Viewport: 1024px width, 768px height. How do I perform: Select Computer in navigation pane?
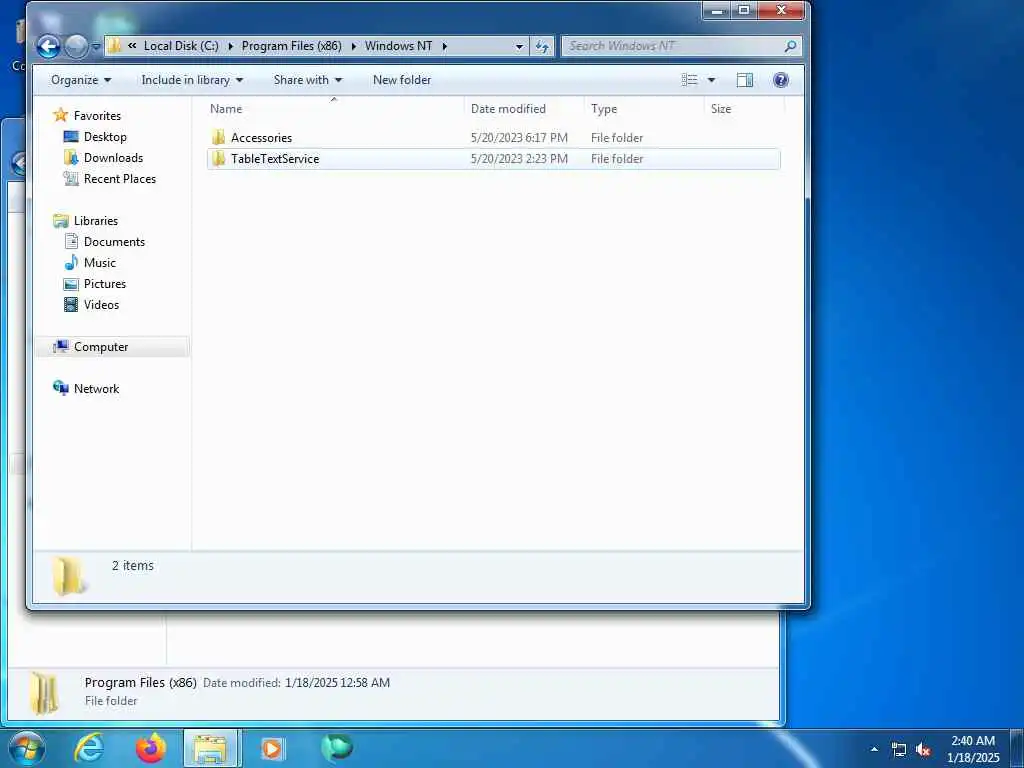tap(101, 347)
